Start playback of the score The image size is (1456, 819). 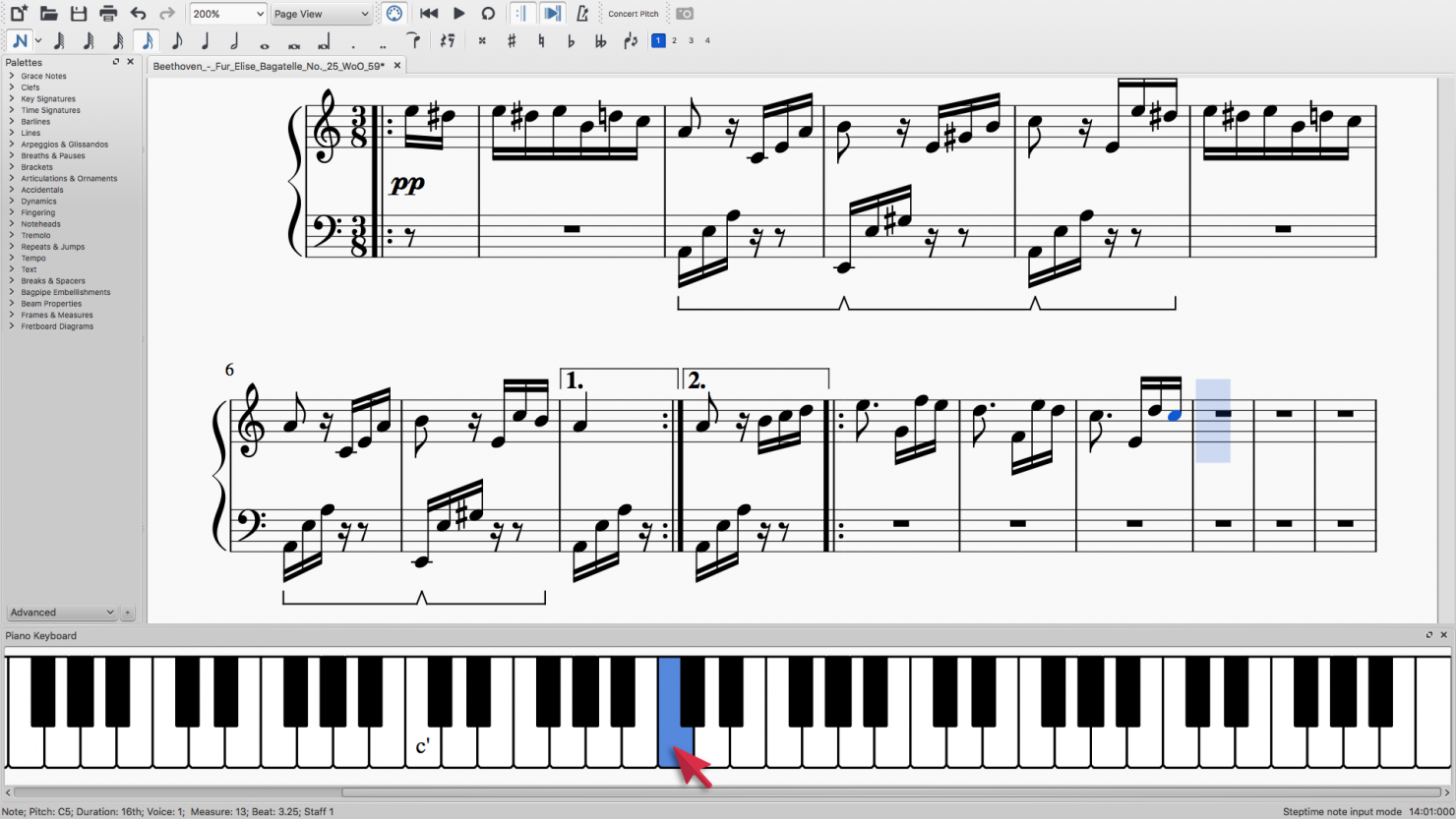coord(458,13)
